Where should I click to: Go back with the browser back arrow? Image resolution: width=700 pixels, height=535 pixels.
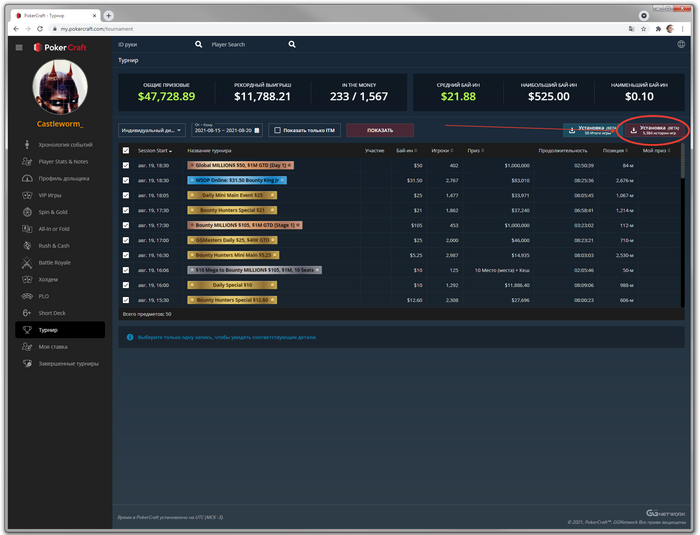pos(16,29)
